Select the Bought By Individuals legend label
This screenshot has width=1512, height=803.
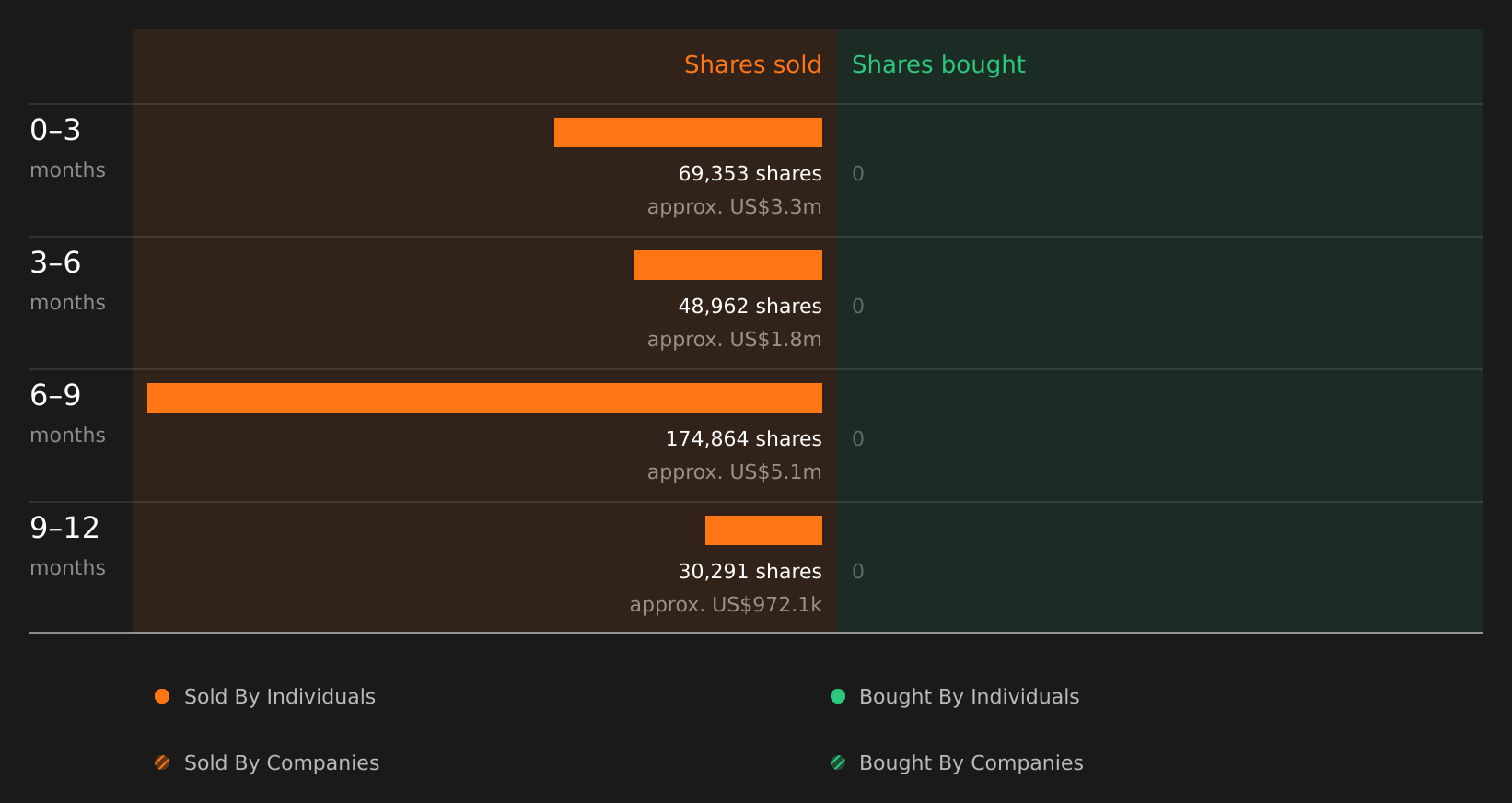coord(970,697)
